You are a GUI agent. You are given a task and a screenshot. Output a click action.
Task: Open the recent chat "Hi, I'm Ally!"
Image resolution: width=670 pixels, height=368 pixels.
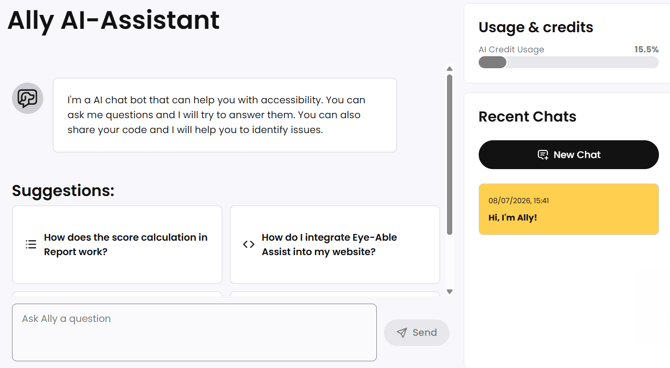(569, 209)
